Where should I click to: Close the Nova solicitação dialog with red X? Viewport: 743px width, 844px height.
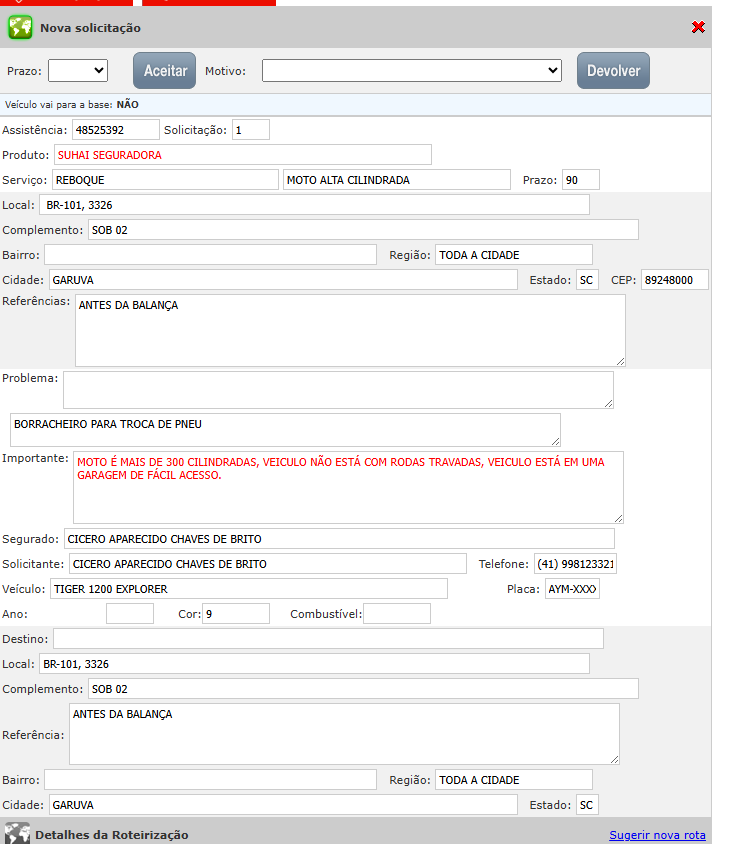(x=698, y=27)
